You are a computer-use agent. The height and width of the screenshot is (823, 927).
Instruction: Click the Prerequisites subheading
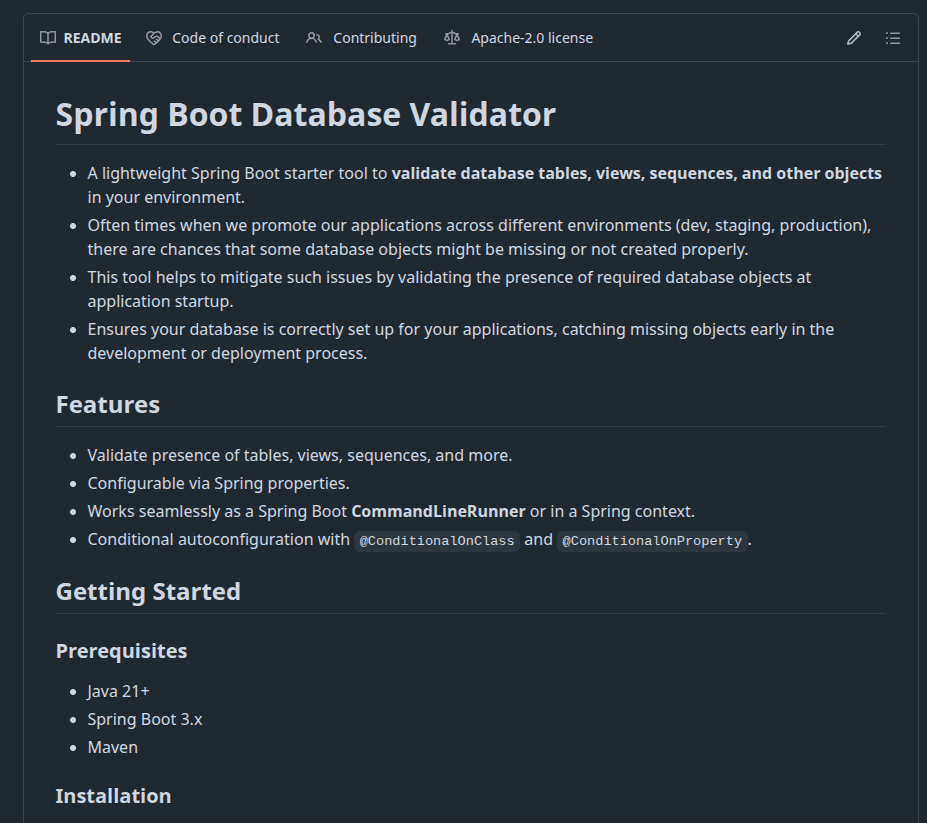[x=121, y=651]
